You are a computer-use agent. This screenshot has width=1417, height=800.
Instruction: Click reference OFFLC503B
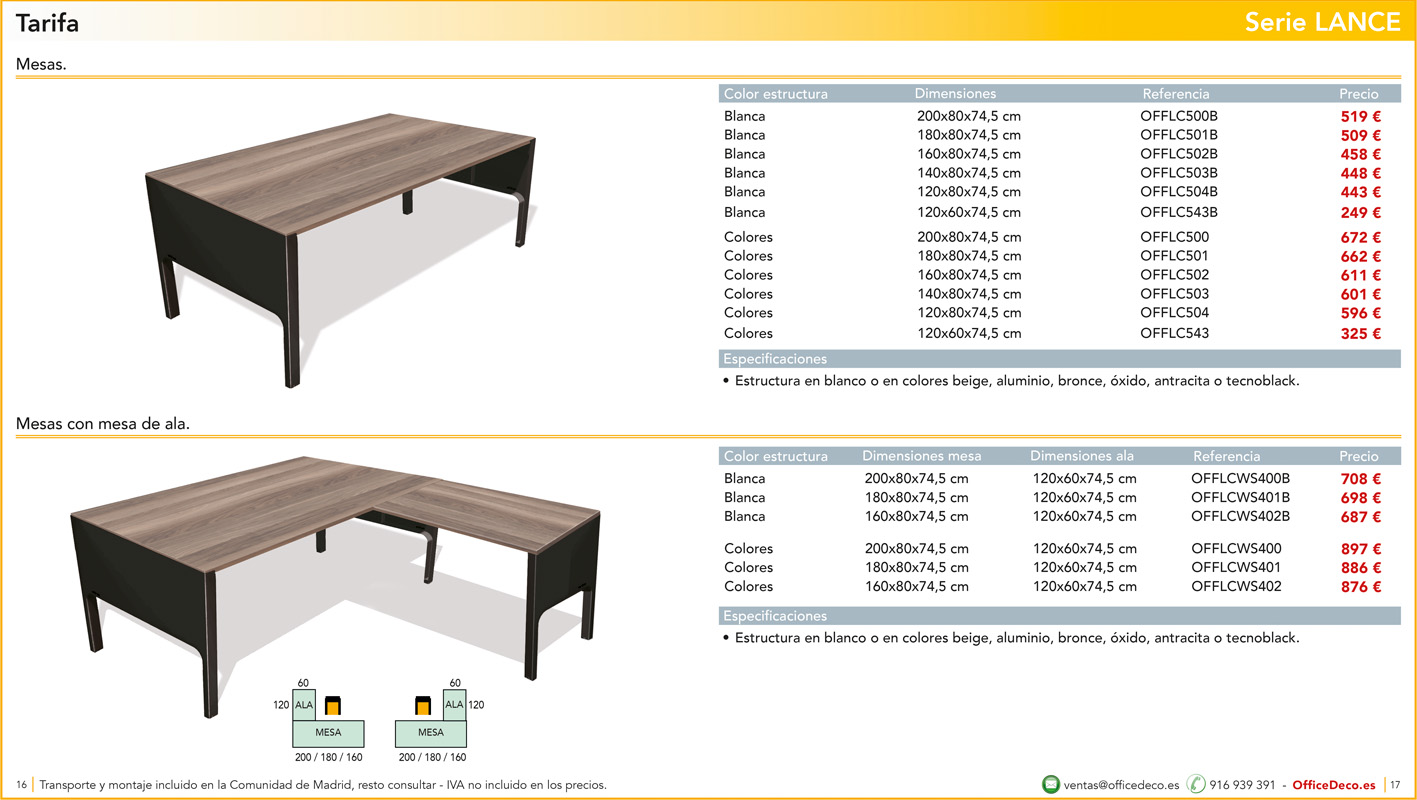(x=1179, y=173)
